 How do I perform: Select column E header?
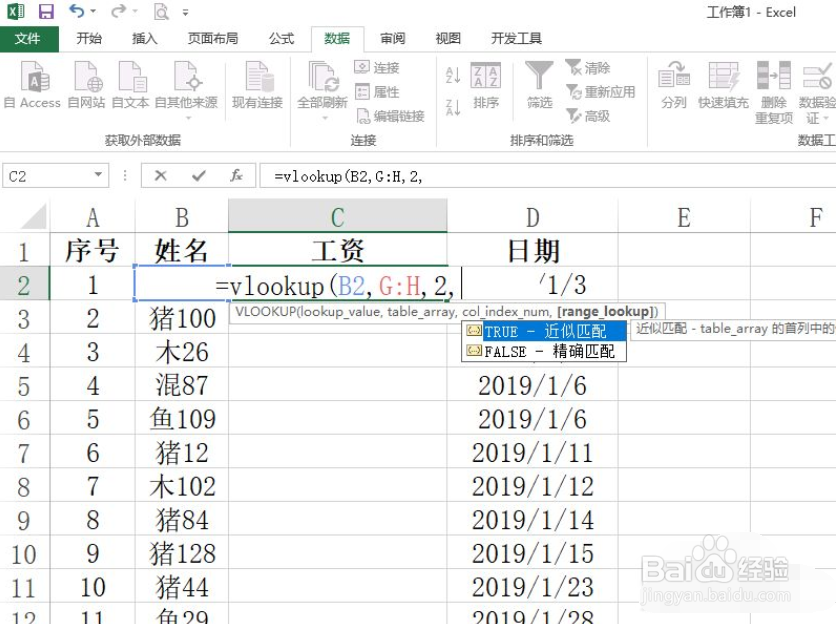[684, 217]
